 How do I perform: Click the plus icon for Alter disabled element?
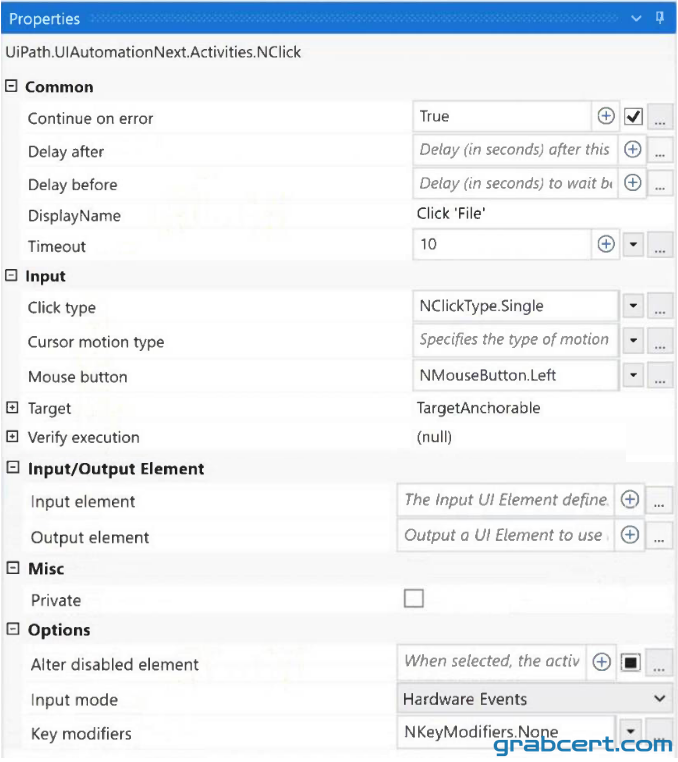tap(602, 662)
